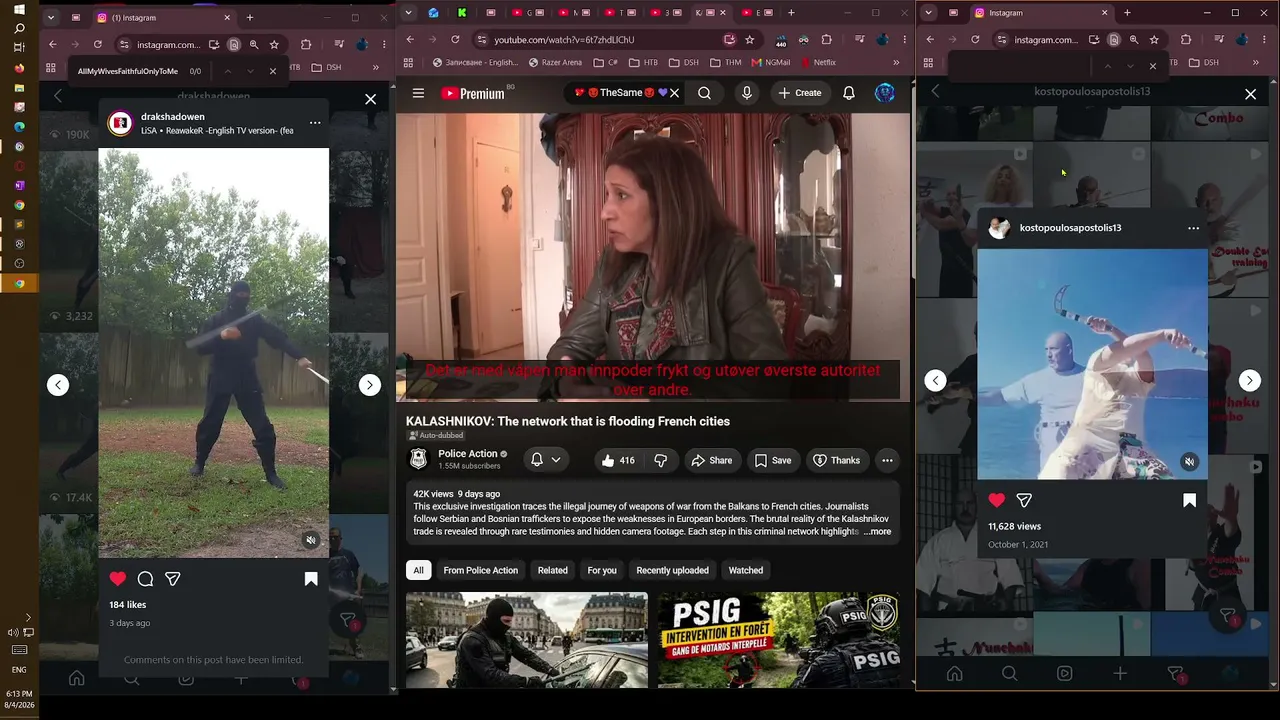Select the "Related" filter chip
1280x720 pixels.
(x=553, y=570)
